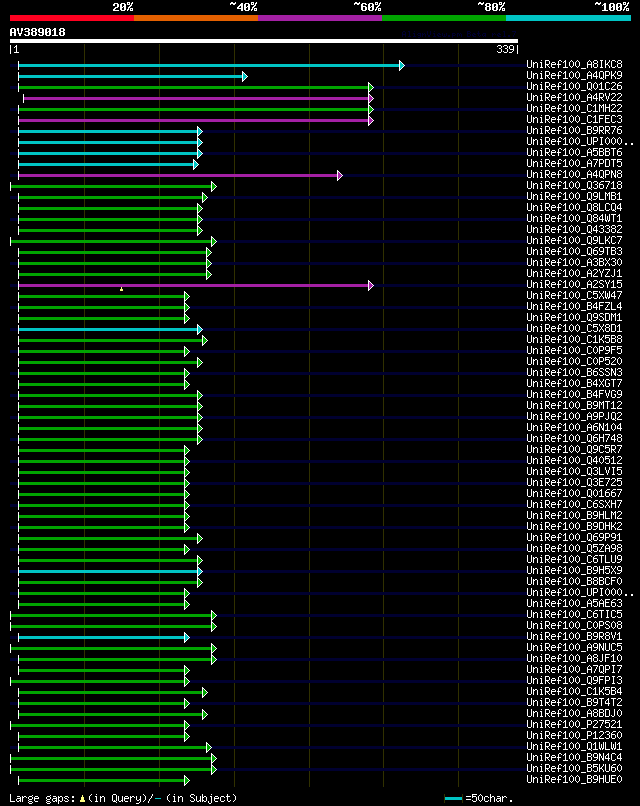Click the arrowhead ending the UniRef100_B9HUE0 alignment
640x806 pixels.
coord(187,780)
